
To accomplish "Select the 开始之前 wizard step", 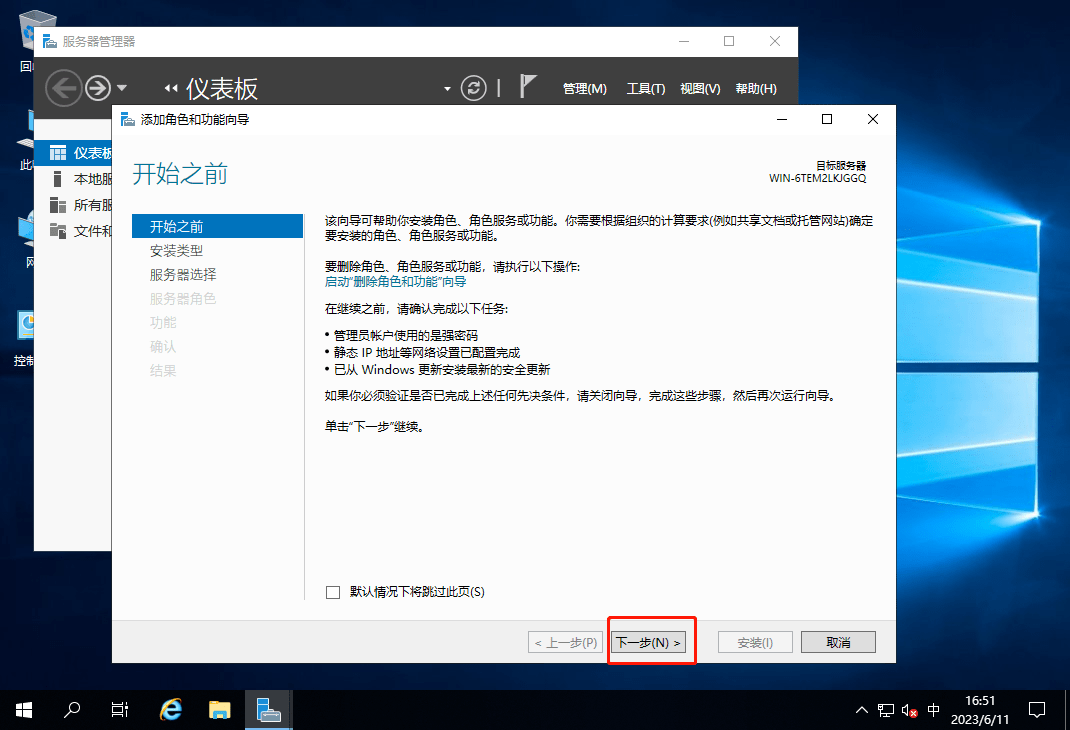I will (x=217, y=227).
